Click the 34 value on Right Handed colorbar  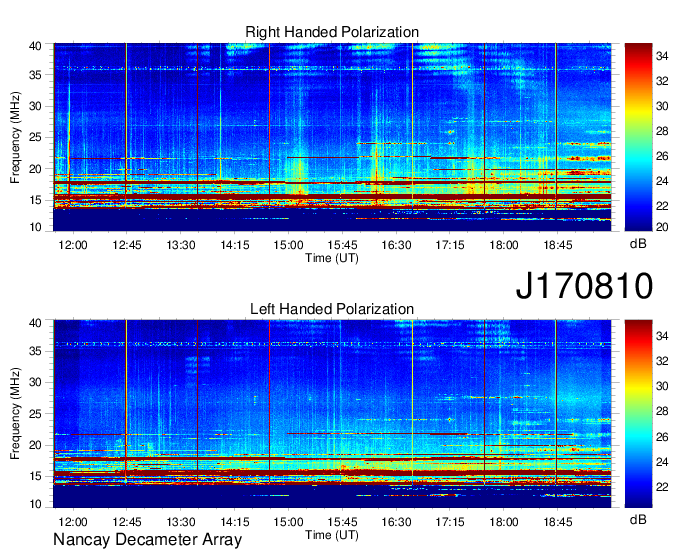(x=662, y=56)
